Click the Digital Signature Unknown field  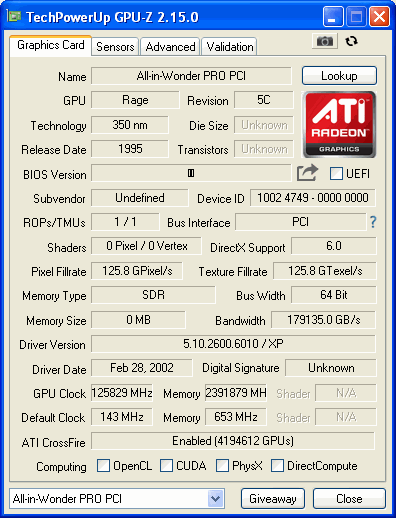[331, 368]
